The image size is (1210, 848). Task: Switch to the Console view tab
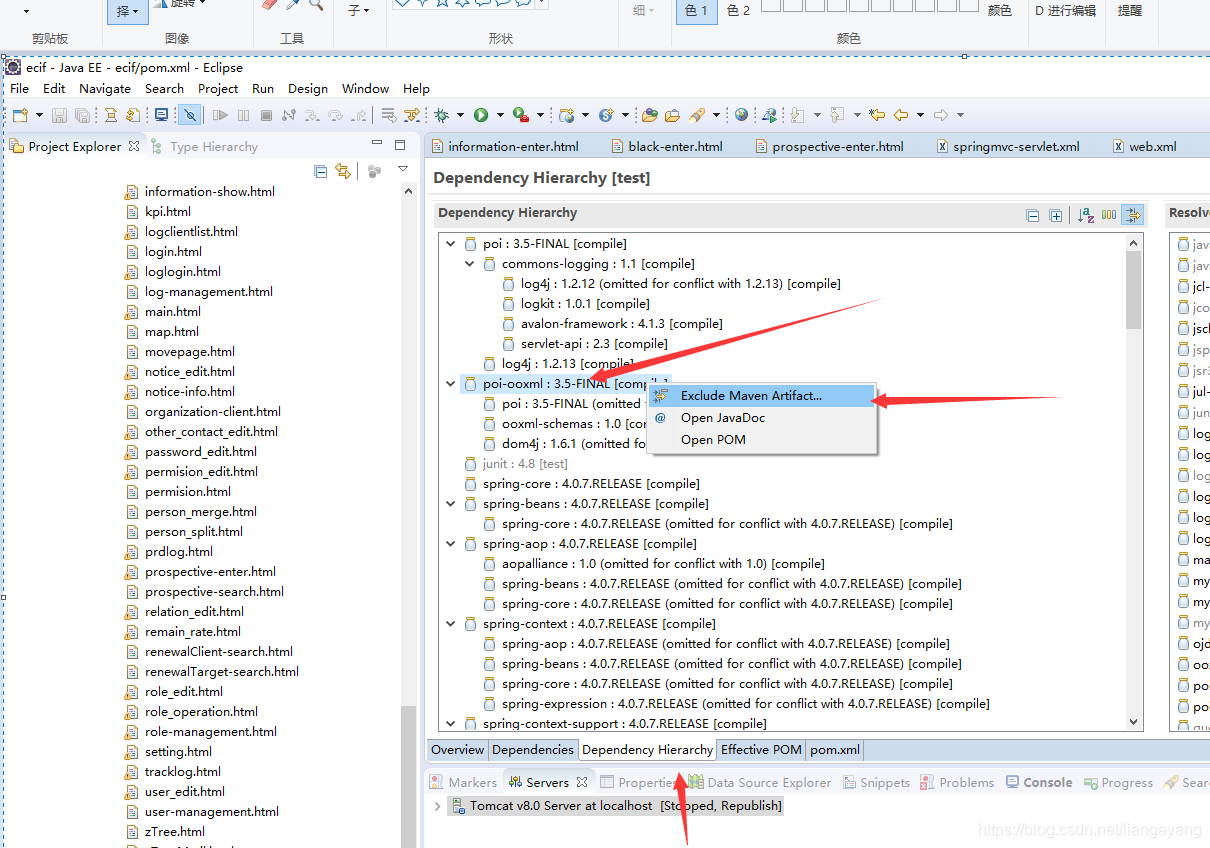pos(1039,782)
